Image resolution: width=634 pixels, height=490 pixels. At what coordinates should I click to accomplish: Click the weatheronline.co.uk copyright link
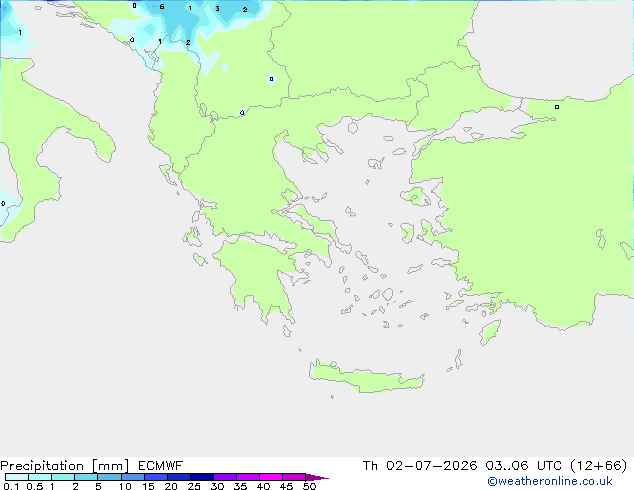(x=549, y=481)
